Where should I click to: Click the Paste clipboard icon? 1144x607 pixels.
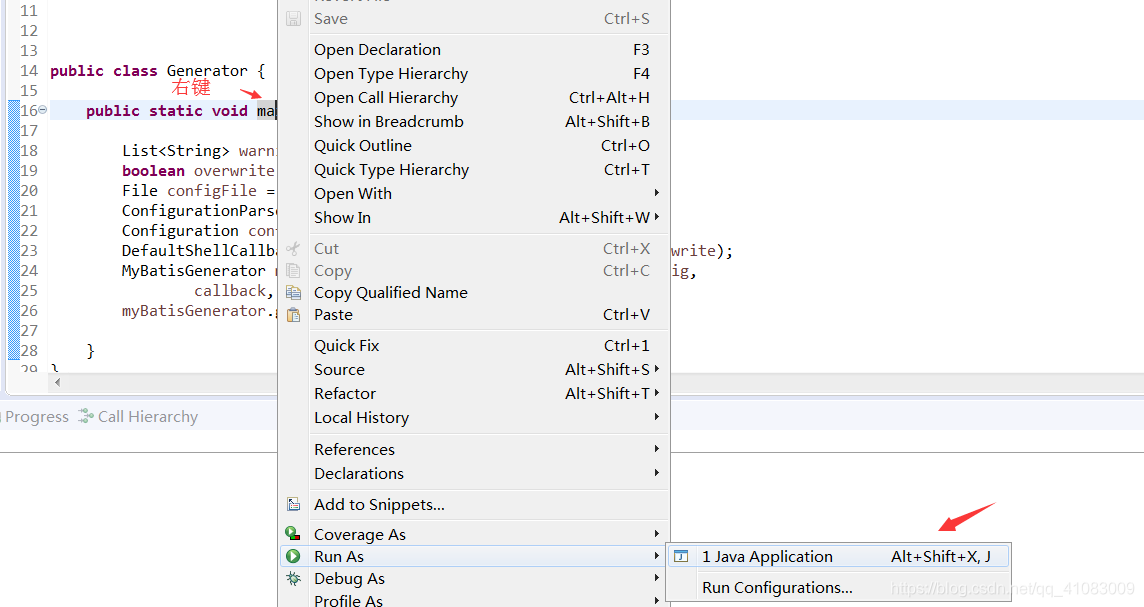click(293, 314)
